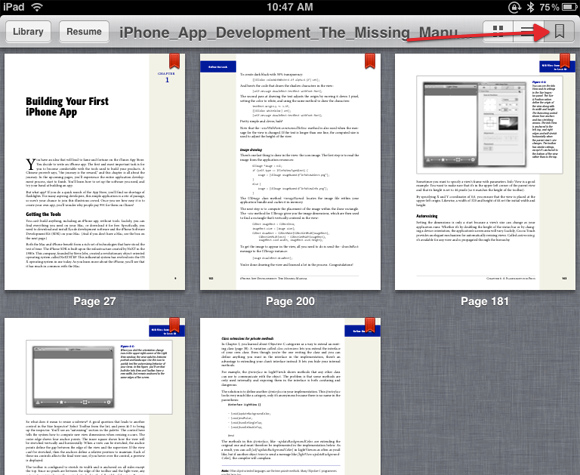Tap red bookmark ribbon on Page 27

175,61
